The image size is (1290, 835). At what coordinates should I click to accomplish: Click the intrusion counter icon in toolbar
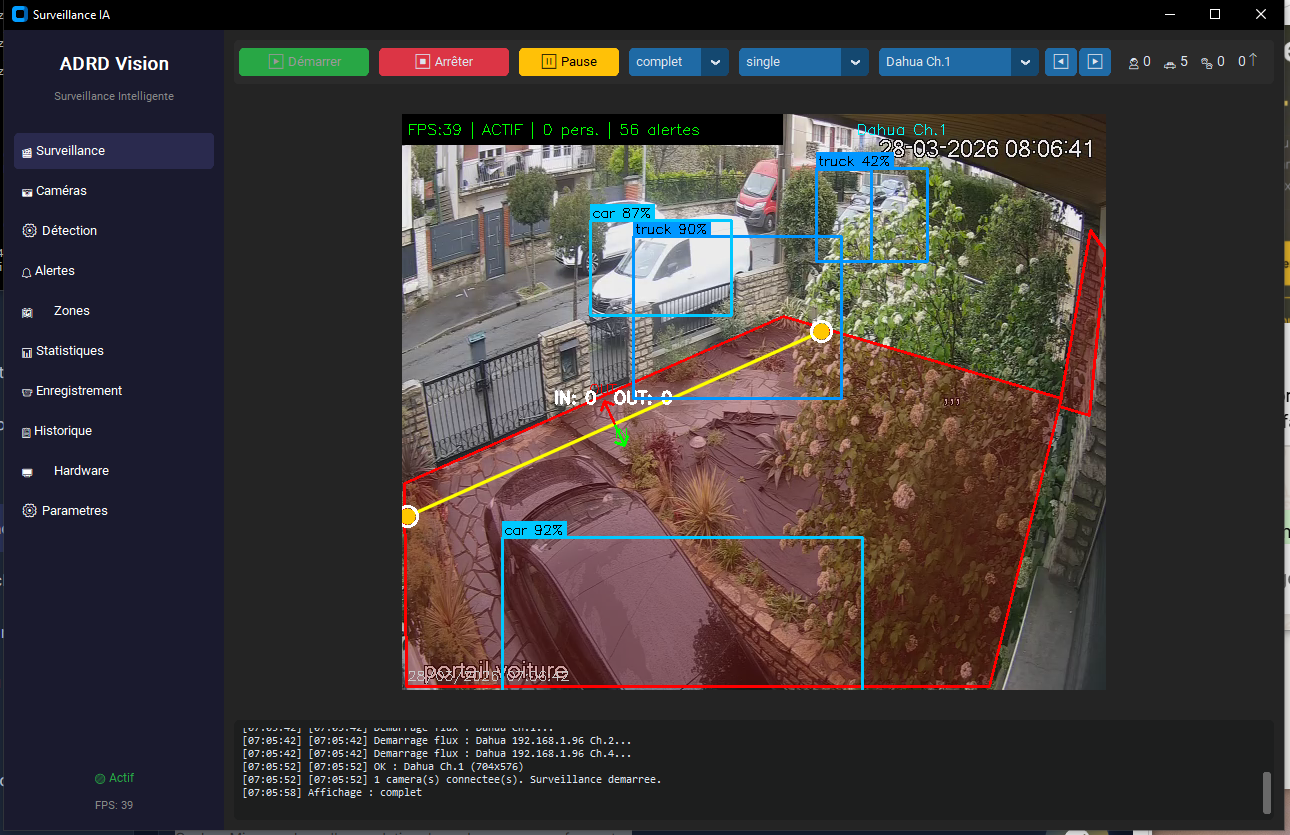coord(1204,61)
